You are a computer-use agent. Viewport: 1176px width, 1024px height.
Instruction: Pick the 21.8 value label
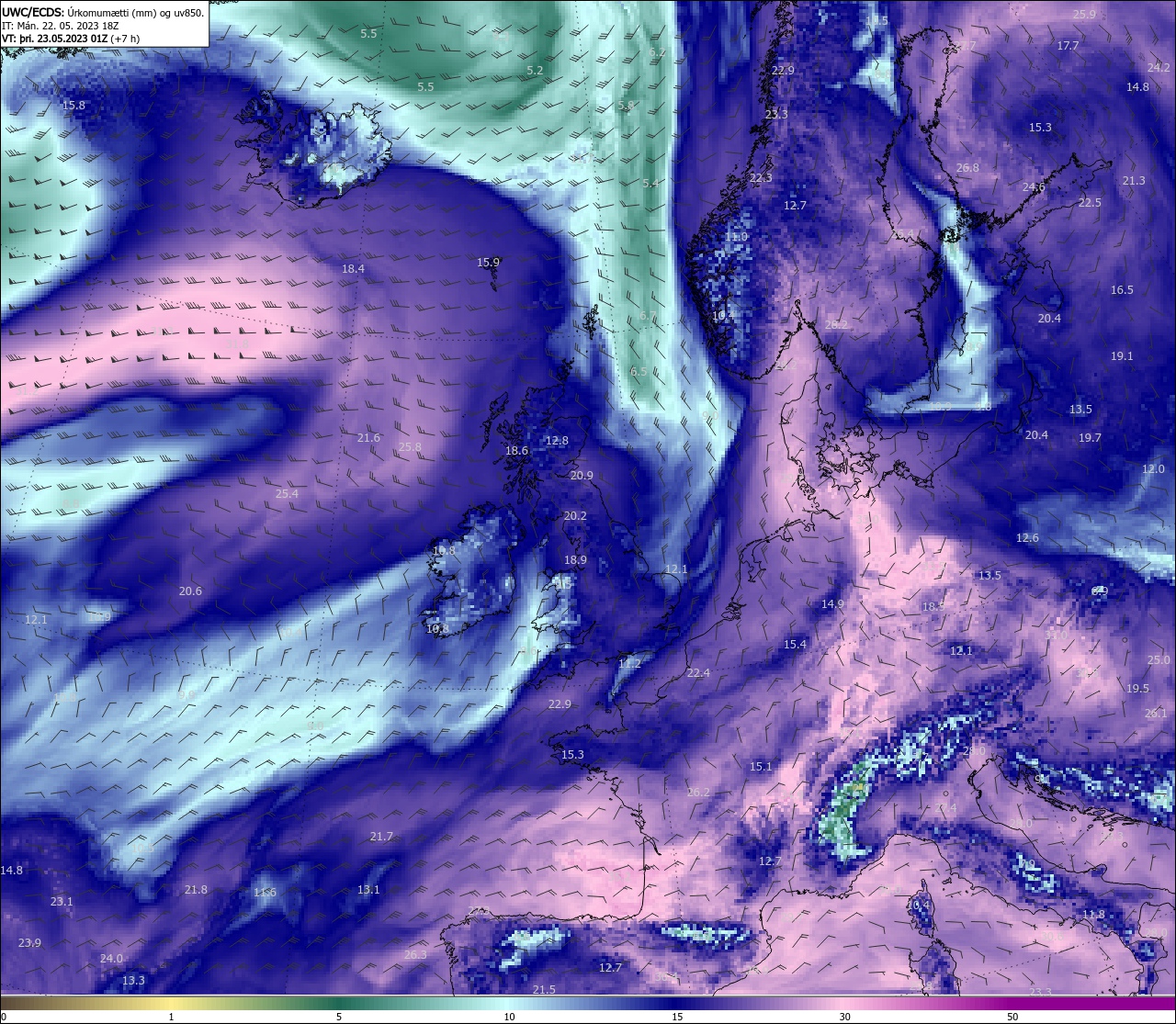click(x=196, y=890)
